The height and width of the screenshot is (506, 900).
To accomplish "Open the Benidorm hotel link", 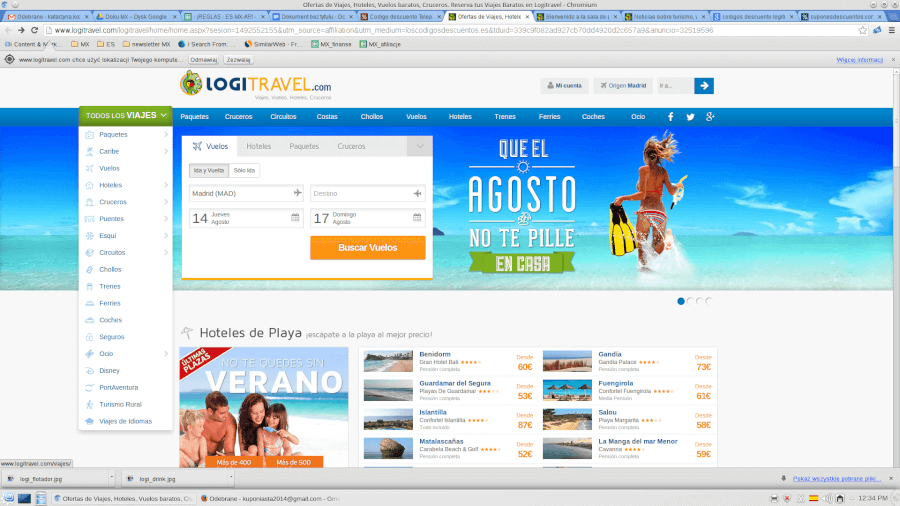I will pos(435,355).
